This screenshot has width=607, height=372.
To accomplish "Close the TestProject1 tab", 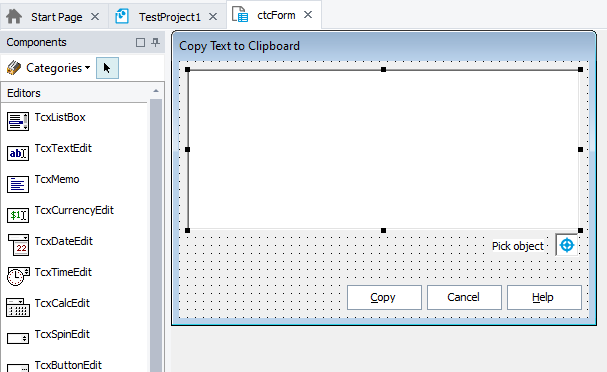I will [x=213, y=17].
